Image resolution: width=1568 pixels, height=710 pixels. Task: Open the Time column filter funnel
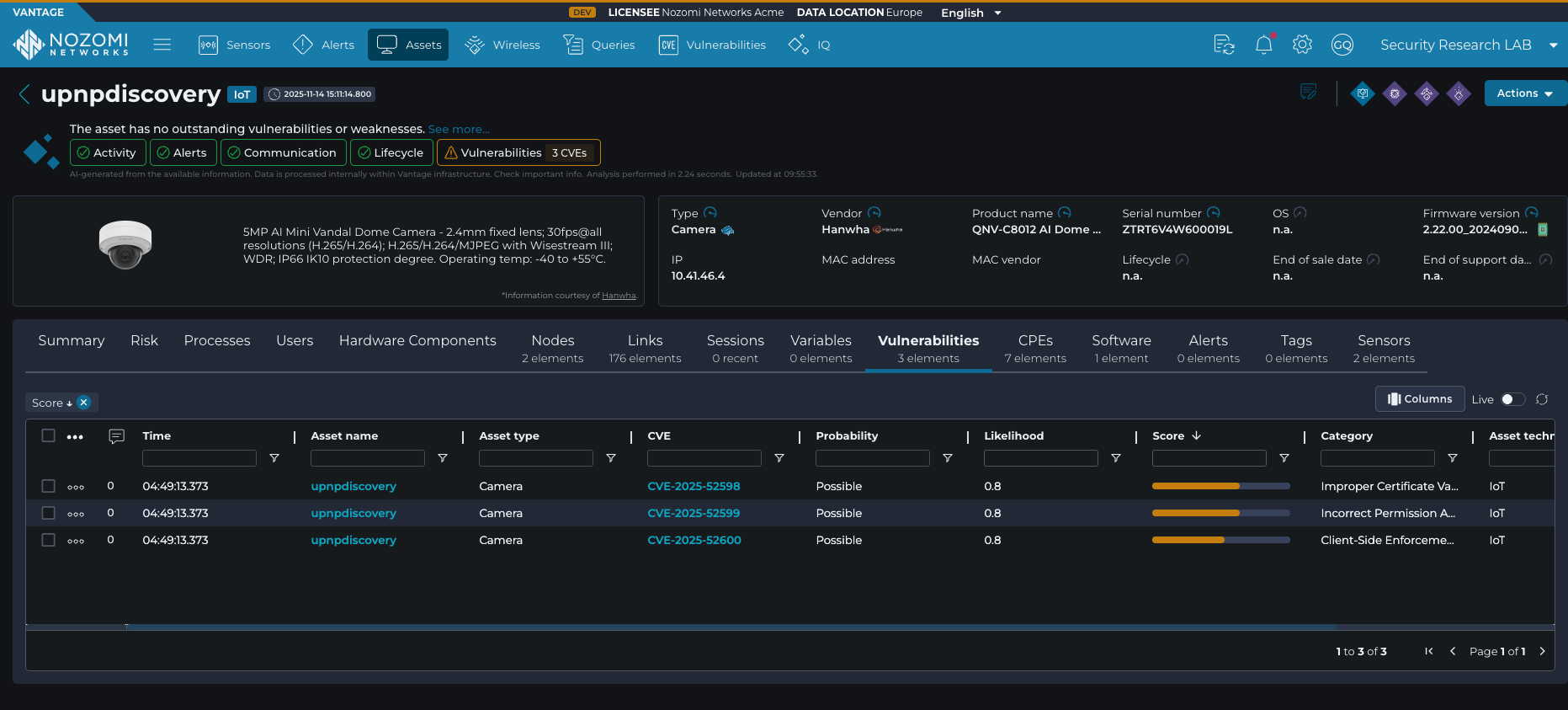click(x=274, y=458)
